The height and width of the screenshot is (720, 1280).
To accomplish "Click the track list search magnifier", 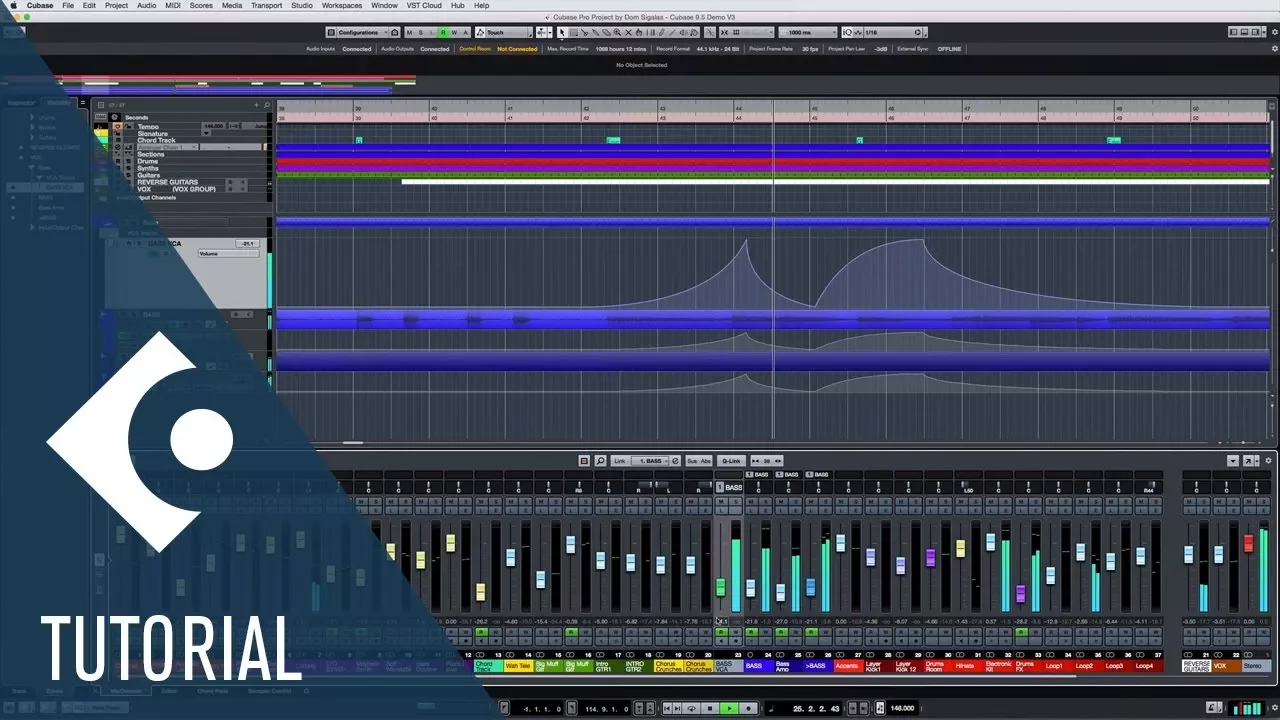I will pyautogui.click(x=267, y=105).
